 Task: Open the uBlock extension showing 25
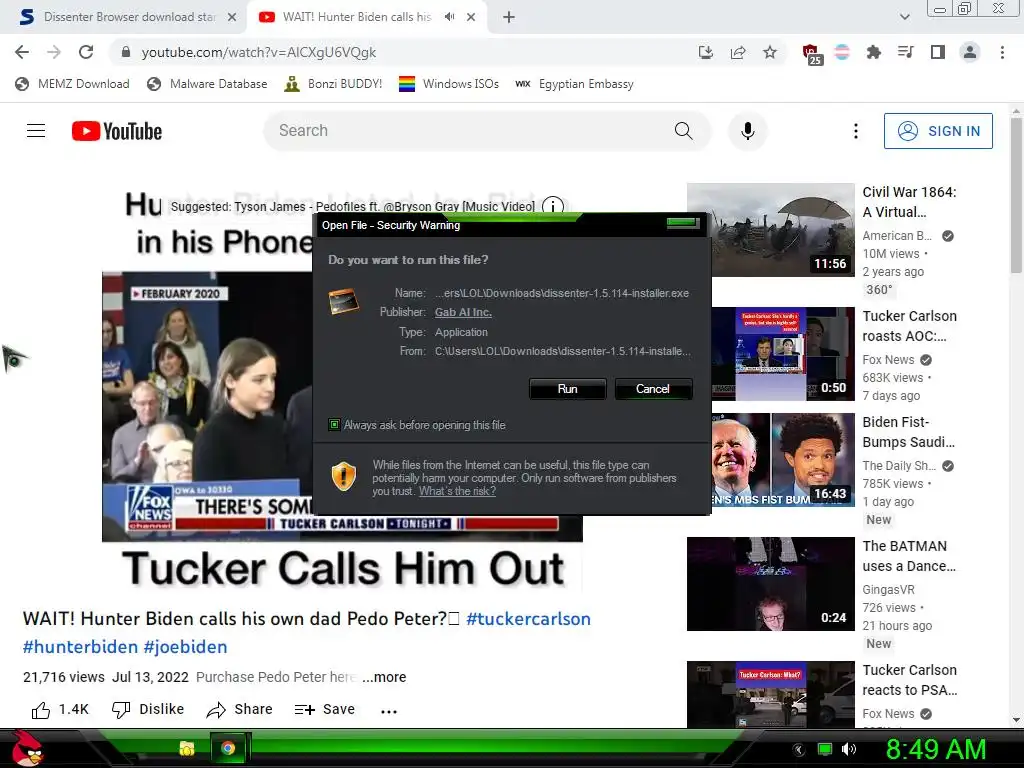pos(811,54)
